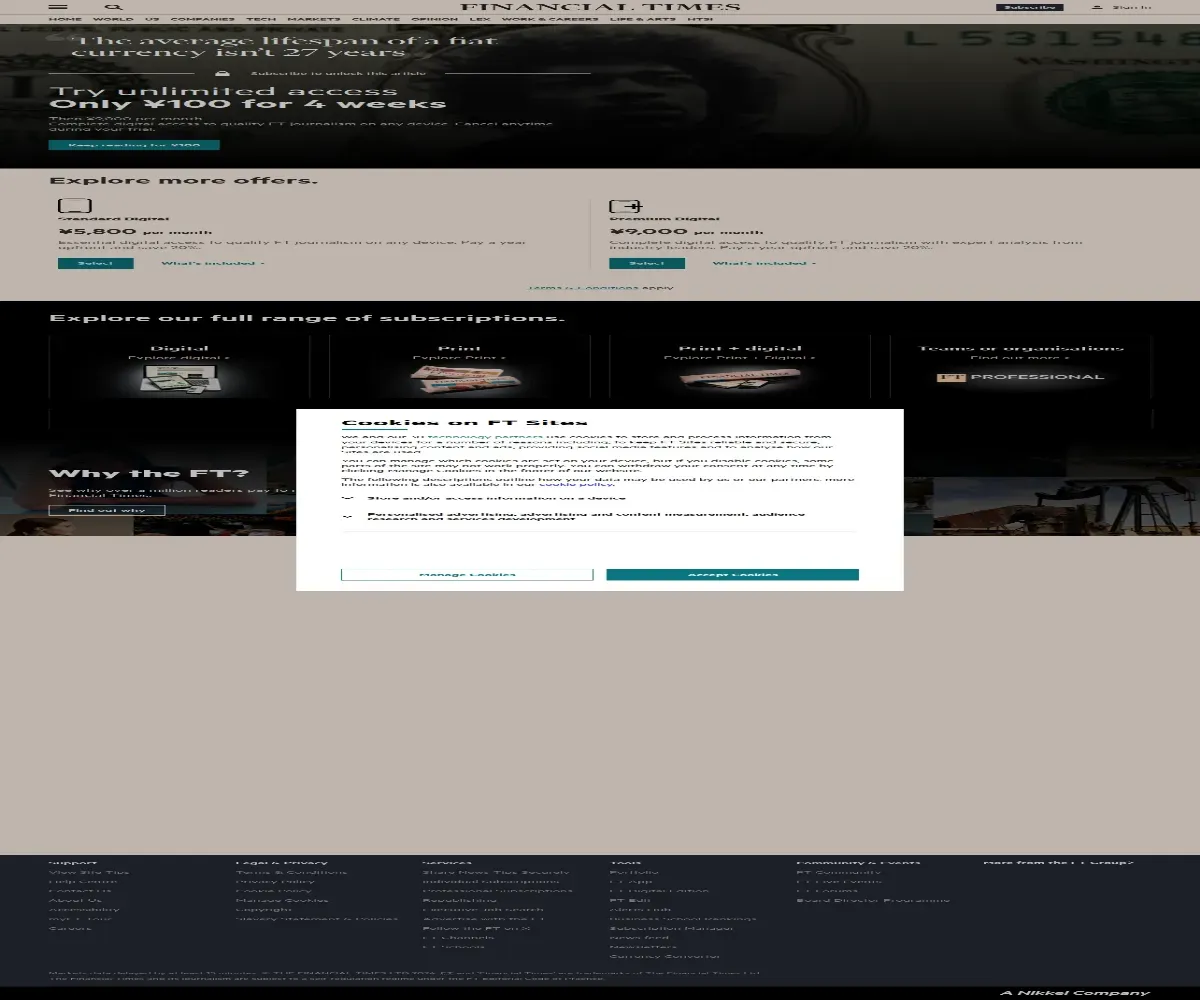Click the Sign In person icon
The width and height of the screenshot is (1200, 1000).
1097,6
